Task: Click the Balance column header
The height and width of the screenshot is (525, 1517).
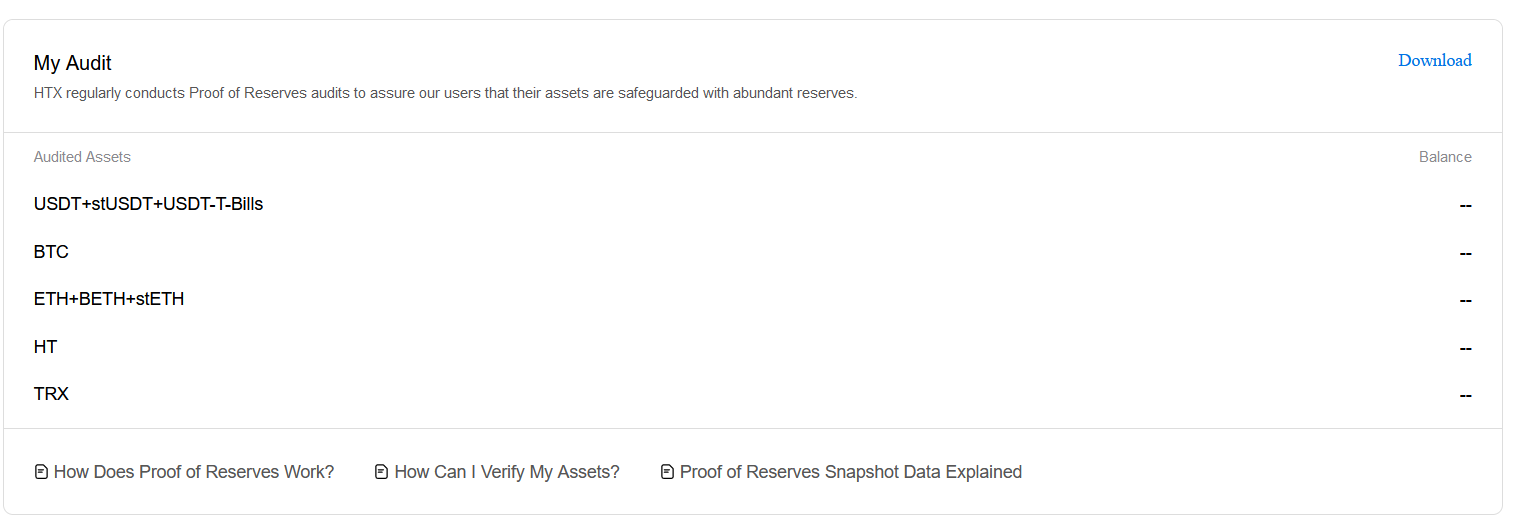Action: click(x=1445, y=157)
